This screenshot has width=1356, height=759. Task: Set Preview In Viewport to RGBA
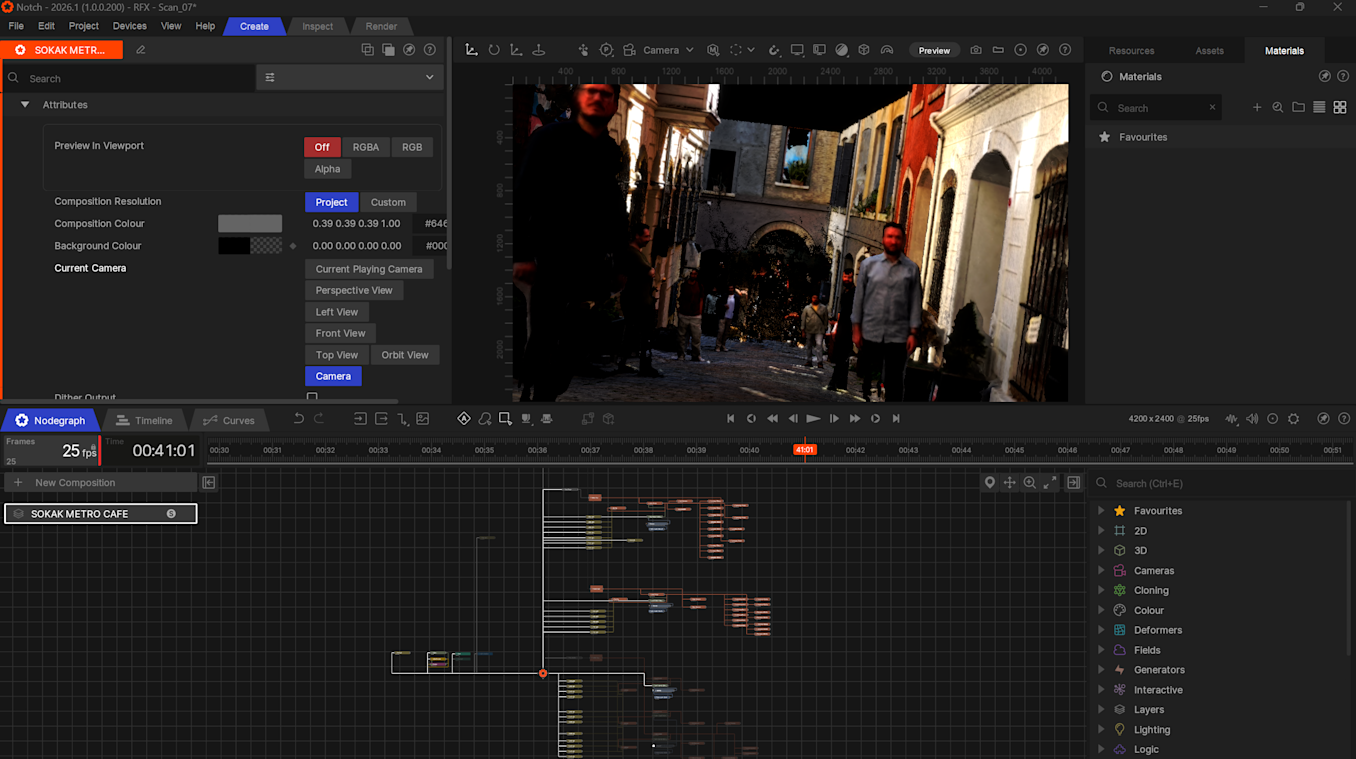tap(365, 147)
